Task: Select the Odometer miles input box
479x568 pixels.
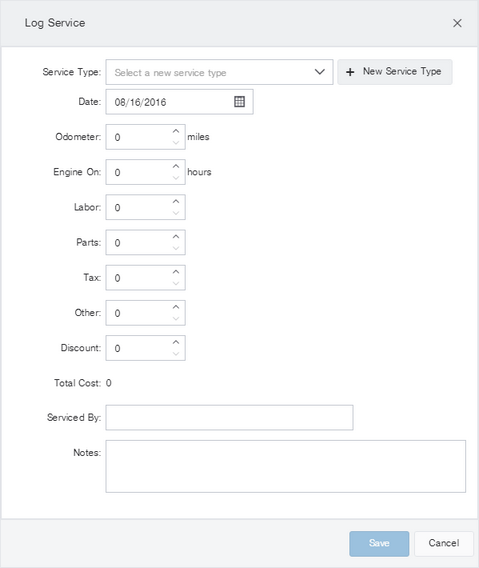Action: pos(146,137)
